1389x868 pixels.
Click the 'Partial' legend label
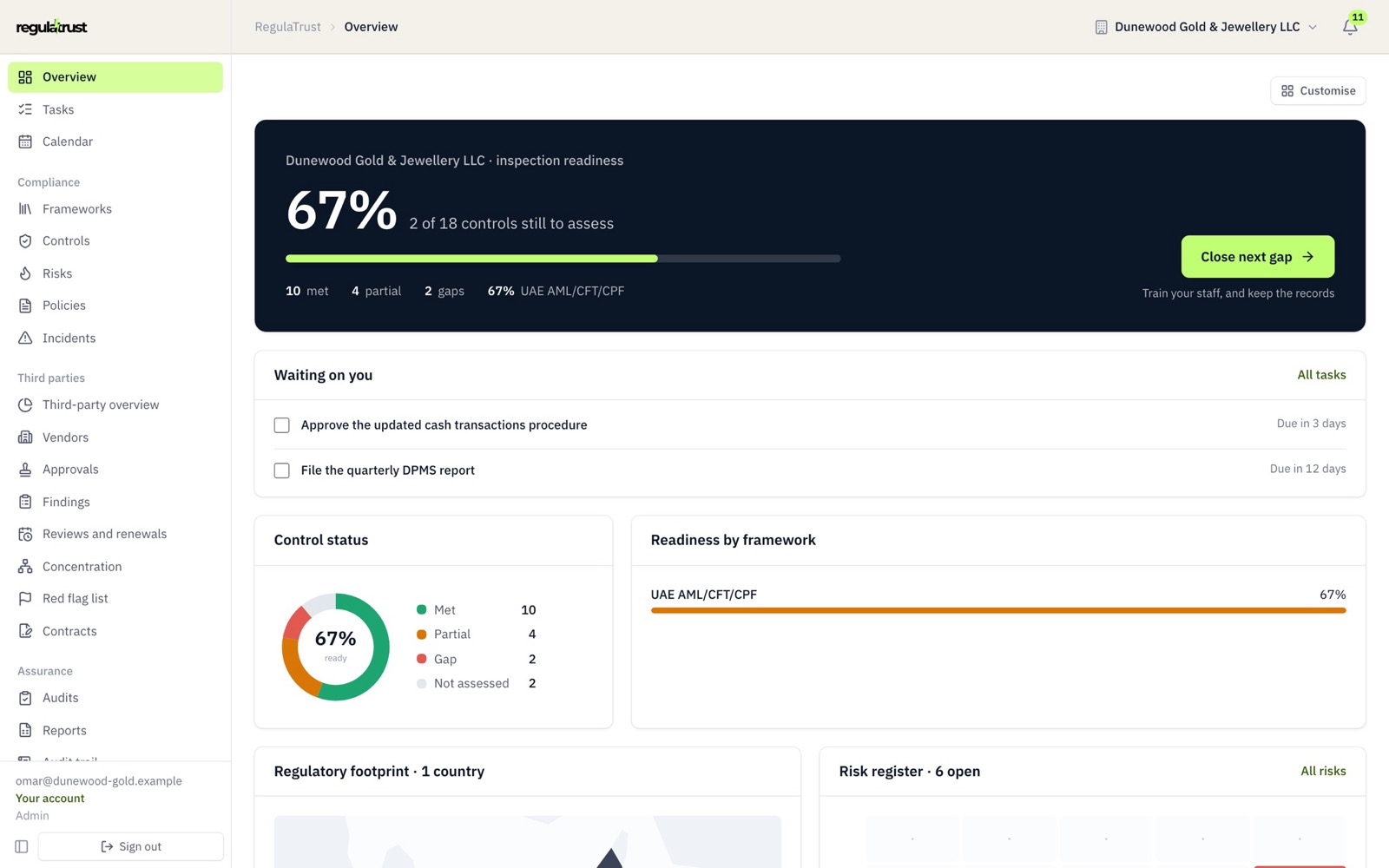(x=452, y=635)
